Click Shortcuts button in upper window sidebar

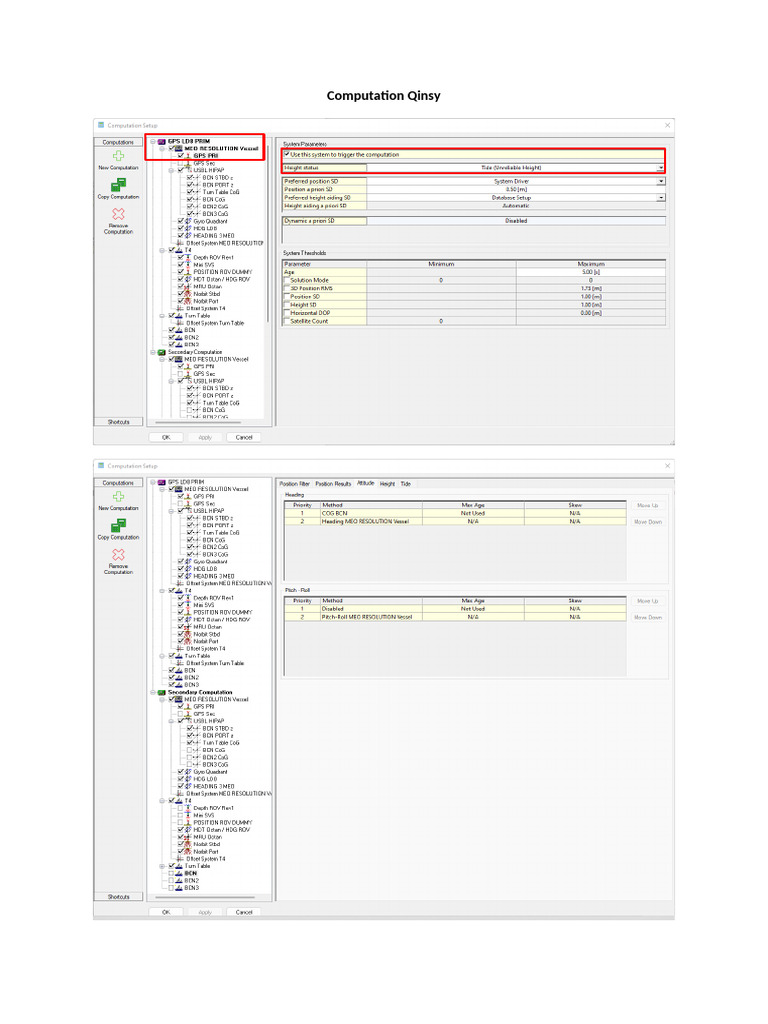[118, 422]
